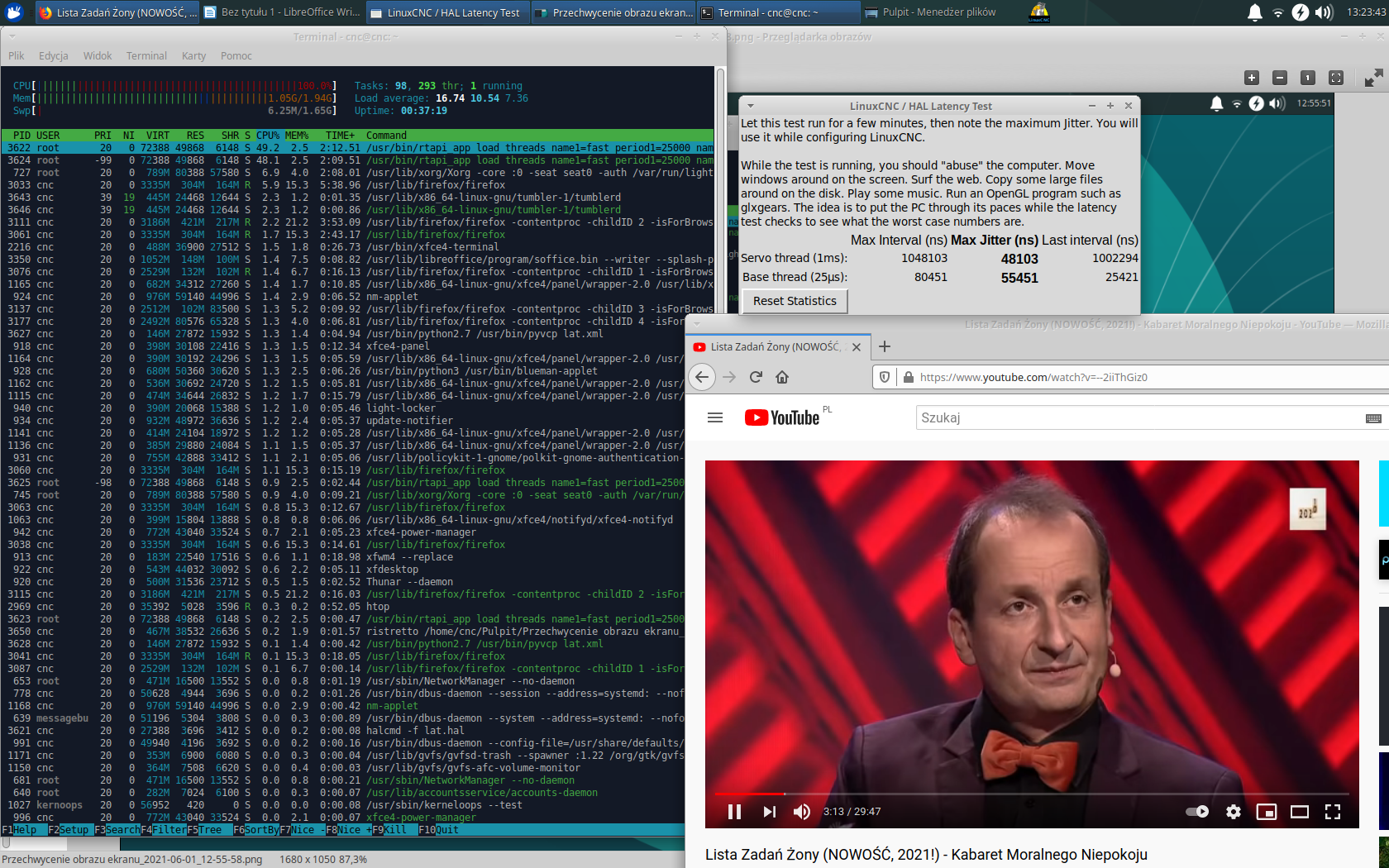
Task: Close the Lista Zadań Żony tab
Action: [857, 347]
